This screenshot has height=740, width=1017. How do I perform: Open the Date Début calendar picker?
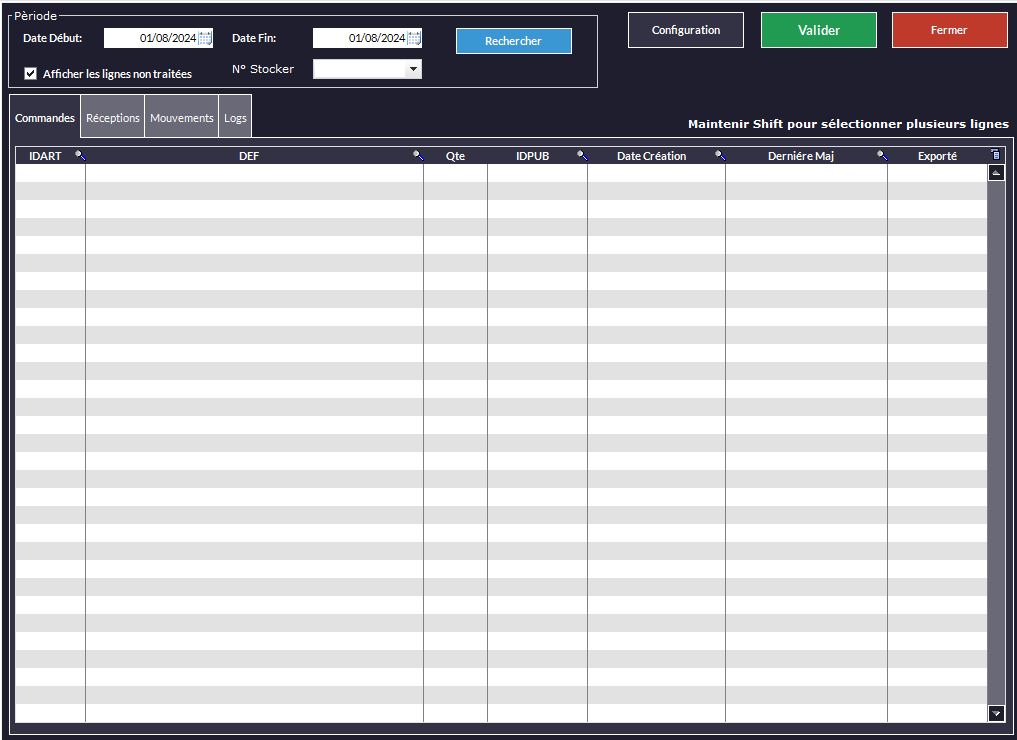click(205, 39)
